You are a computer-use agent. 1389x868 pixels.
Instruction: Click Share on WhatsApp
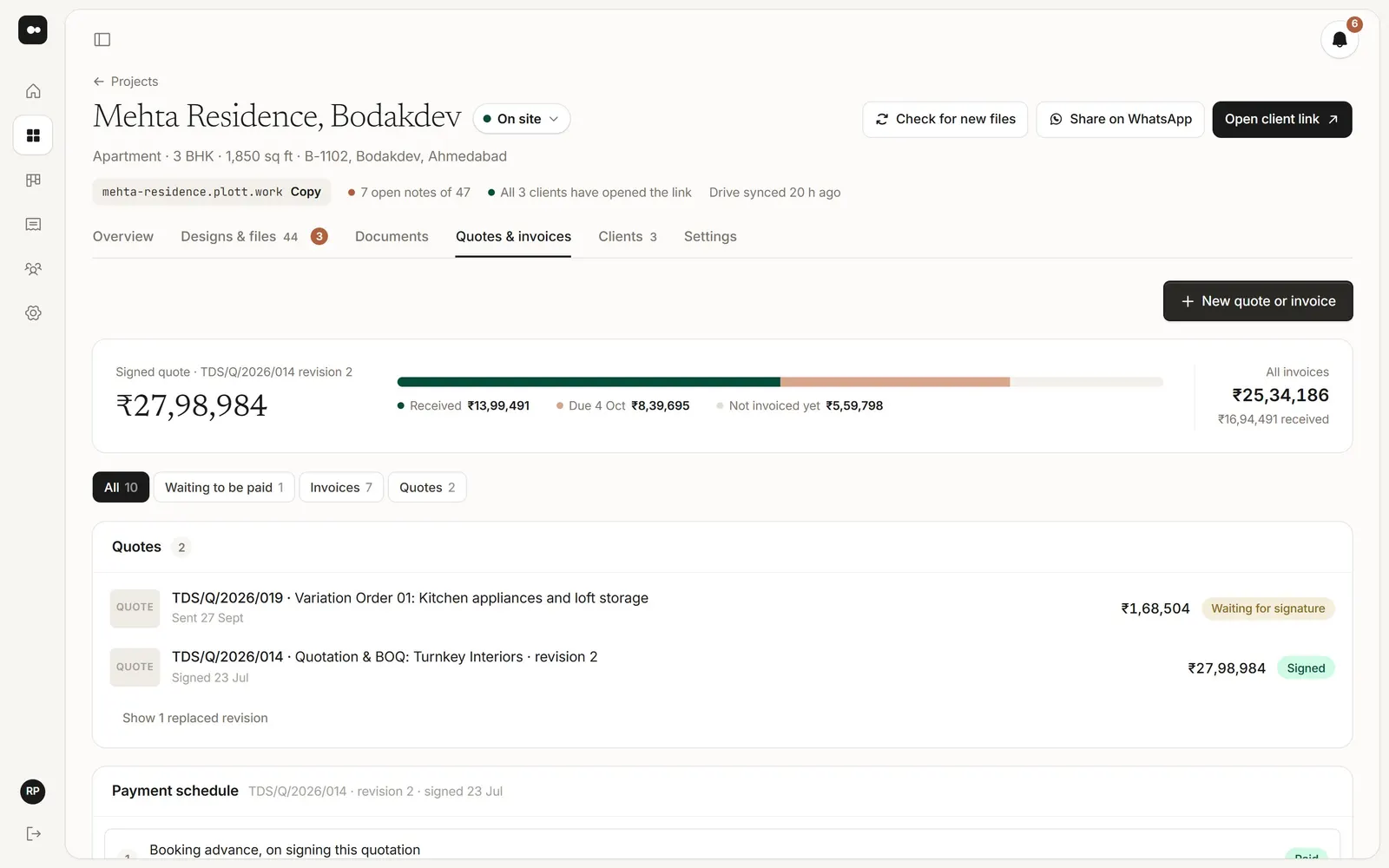[1120, 119]
